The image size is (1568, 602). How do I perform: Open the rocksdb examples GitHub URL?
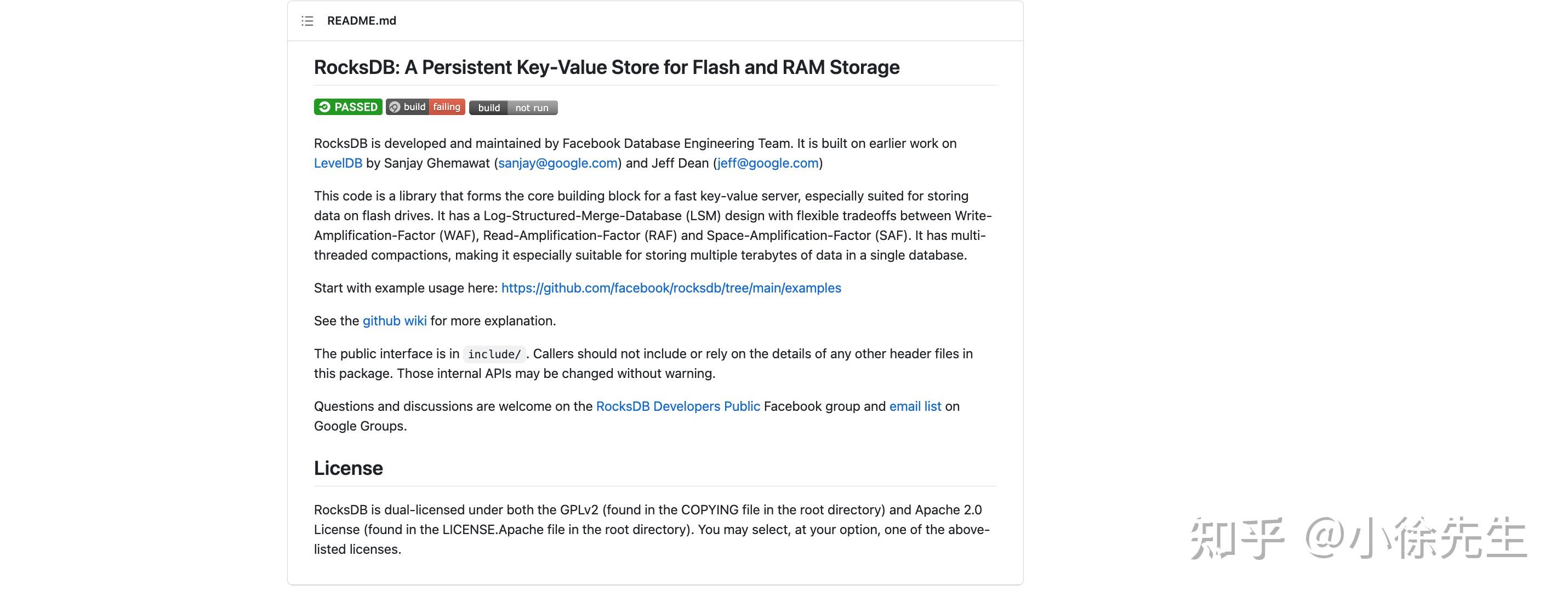671,288
